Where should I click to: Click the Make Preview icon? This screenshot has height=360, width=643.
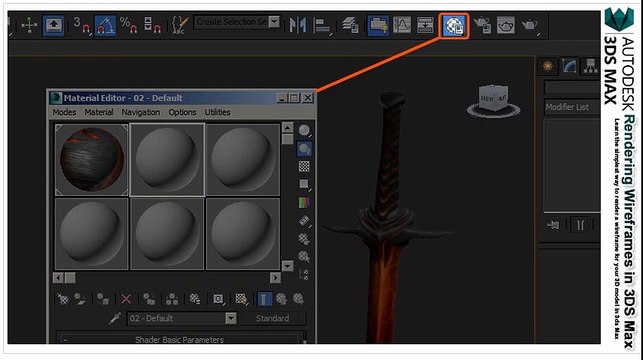pos(304,221)
